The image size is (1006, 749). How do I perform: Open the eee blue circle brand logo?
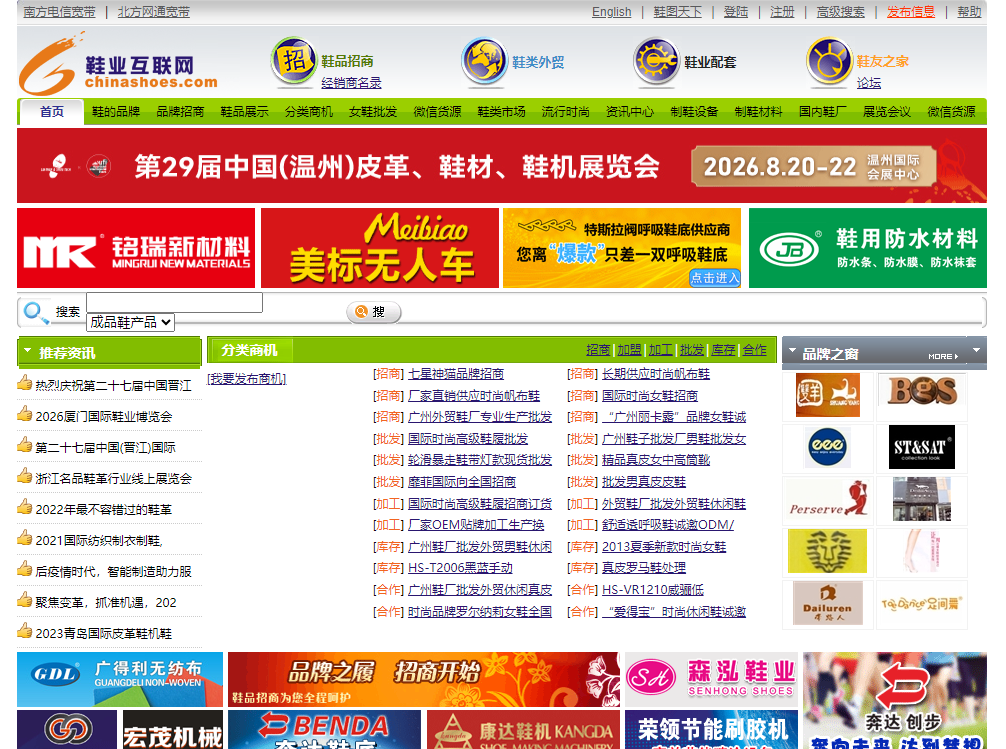(x=827, y=446)
